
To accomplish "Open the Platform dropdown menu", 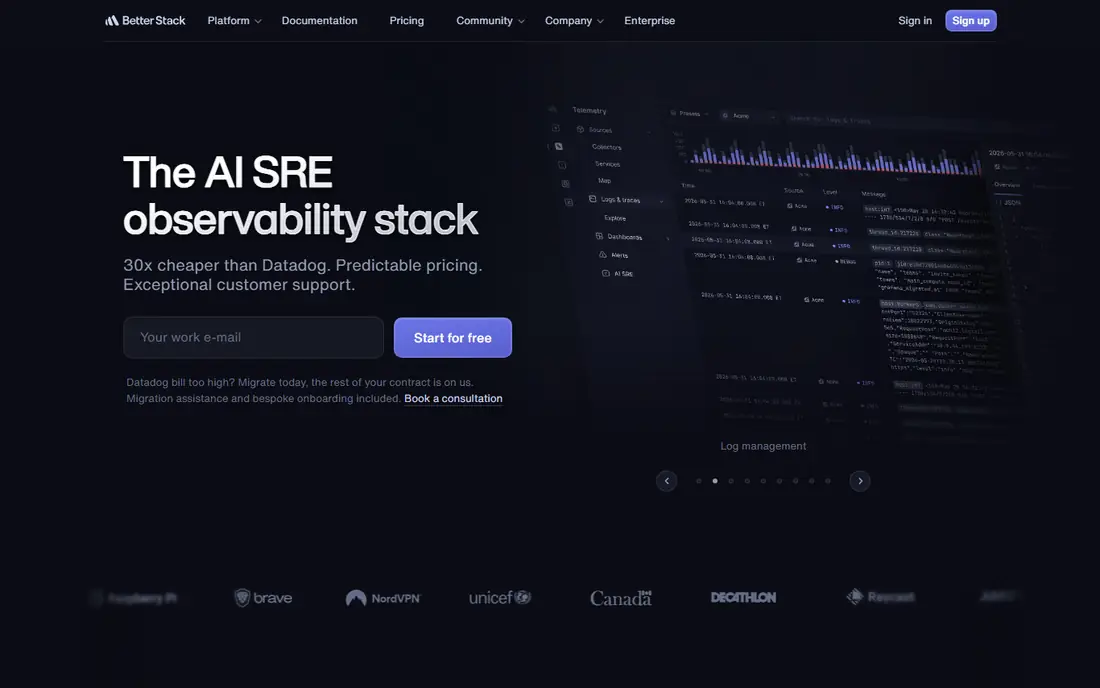I will (234, 20).
